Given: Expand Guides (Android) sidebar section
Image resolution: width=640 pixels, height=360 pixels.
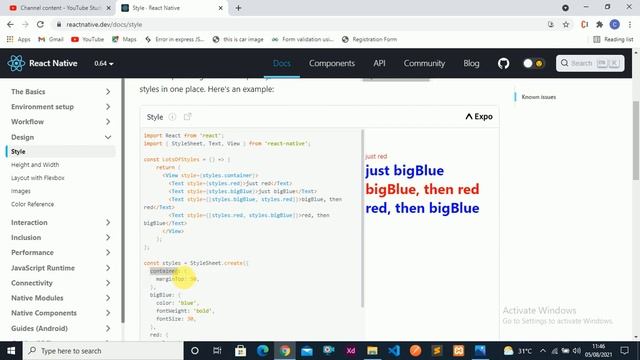Looking at the screenshot, I should click(x=61, y=329).
